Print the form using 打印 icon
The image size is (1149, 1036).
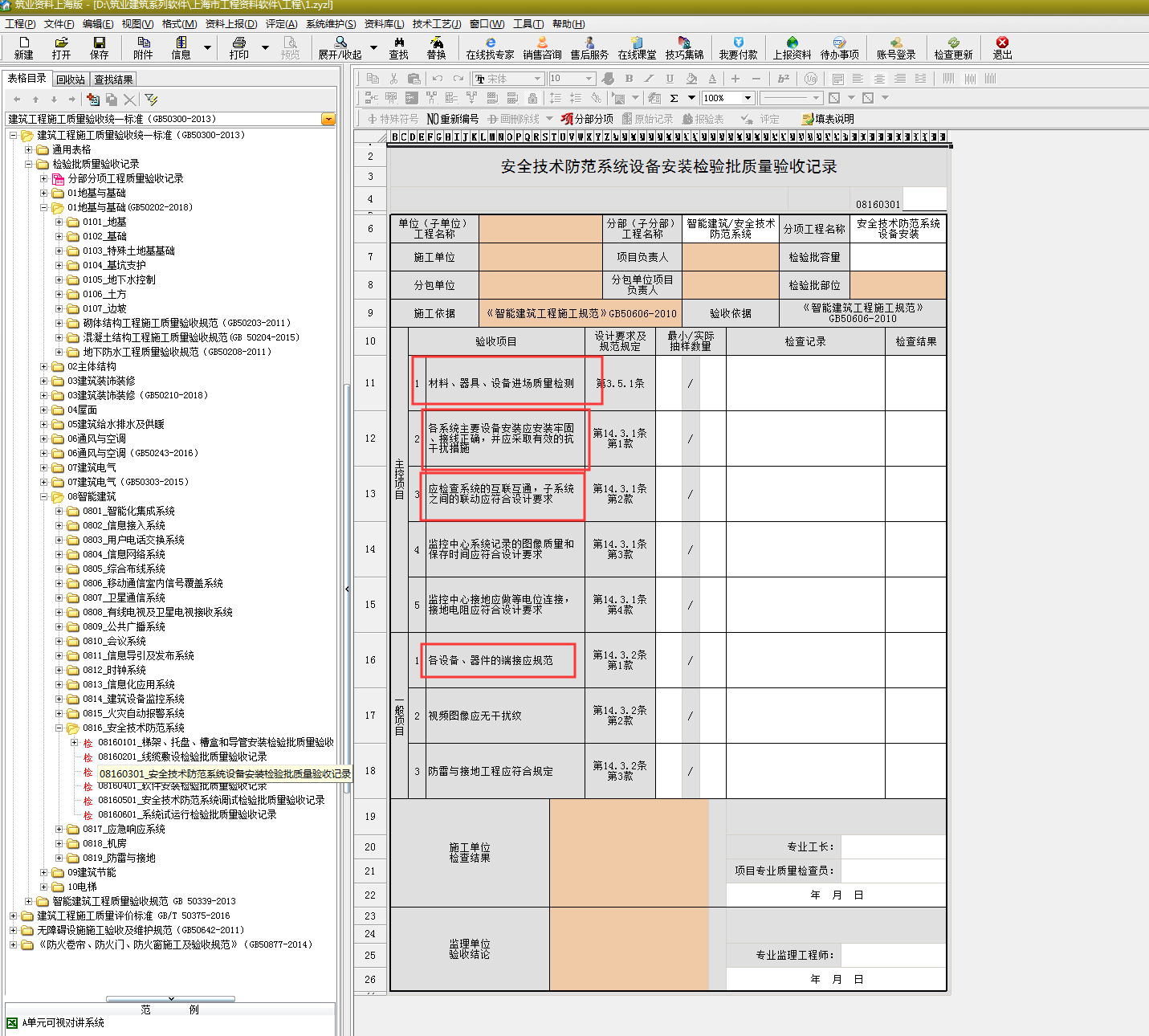[x=238, y=47]
